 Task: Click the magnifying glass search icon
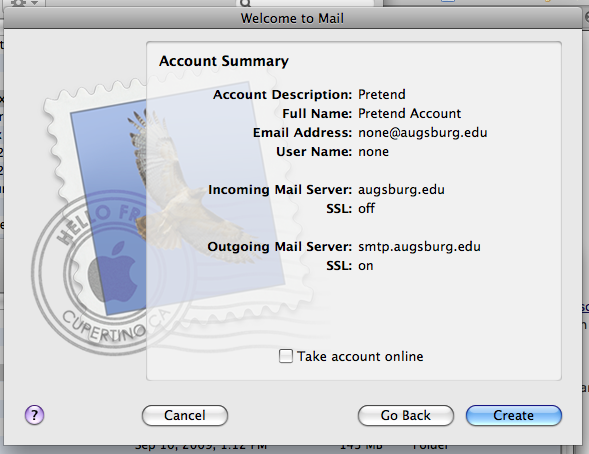tap(245, 3)
